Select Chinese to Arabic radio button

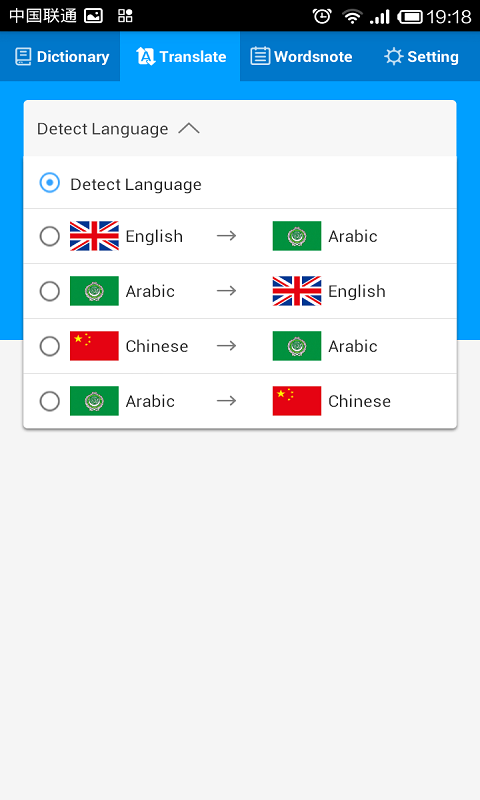coord(49,346)
